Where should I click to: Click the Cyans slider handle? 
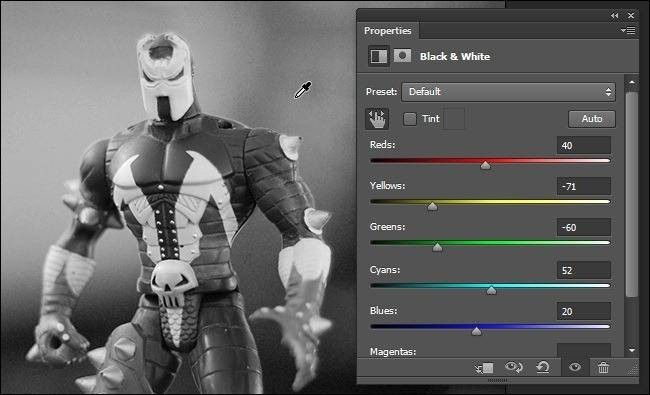pos(491,290)
